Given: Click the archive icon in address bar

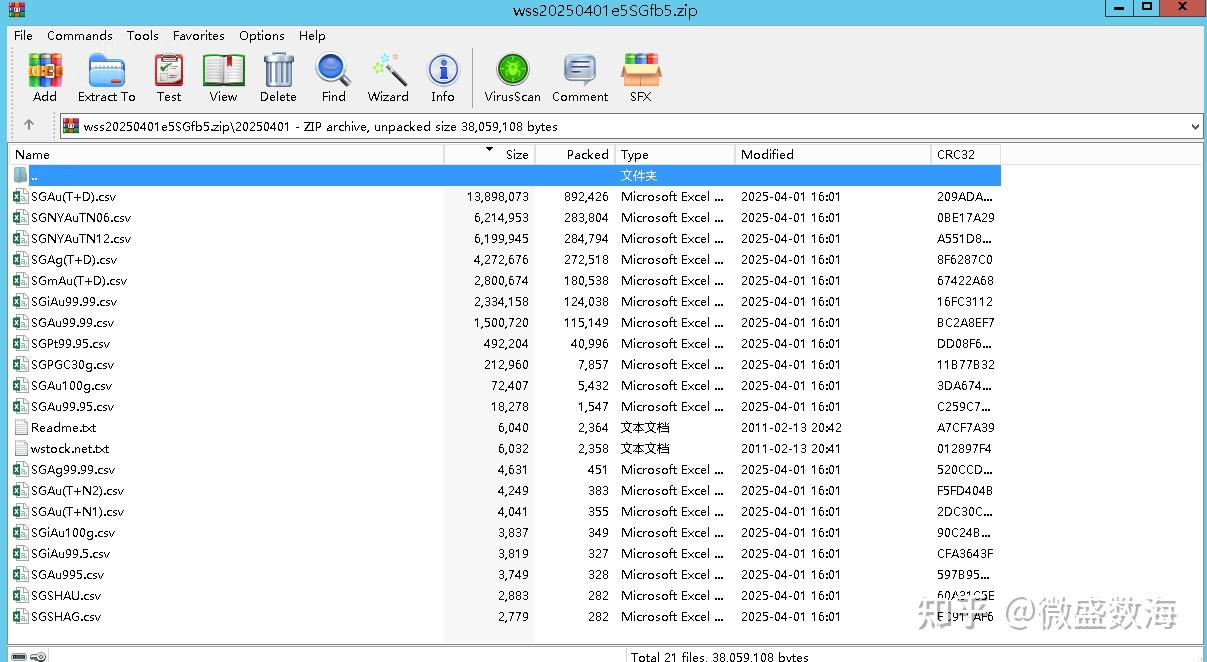Looking at the screenshot, I should click(71, 126).
